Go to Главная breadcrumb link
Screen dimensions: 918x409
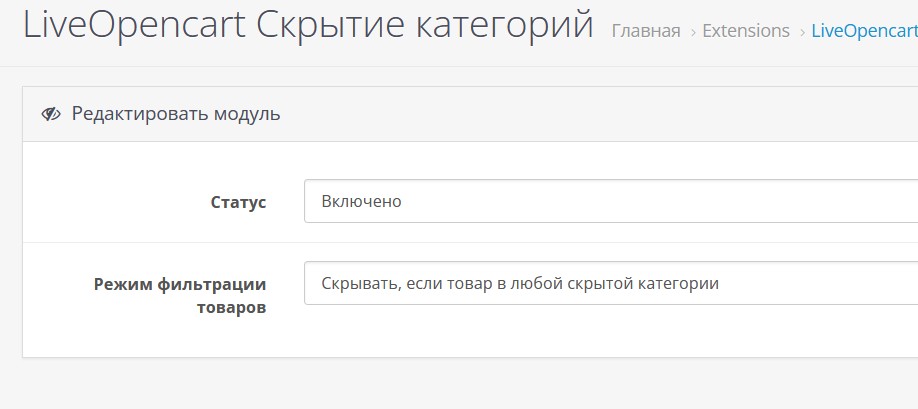[x=646, y=30]
